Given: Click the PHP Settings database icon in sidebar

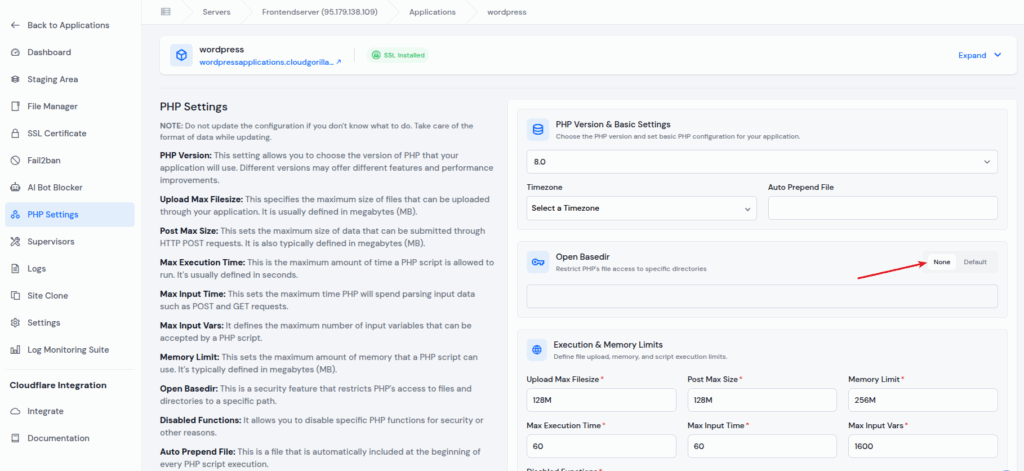Looking at the screenshot, I should point(16,214).
